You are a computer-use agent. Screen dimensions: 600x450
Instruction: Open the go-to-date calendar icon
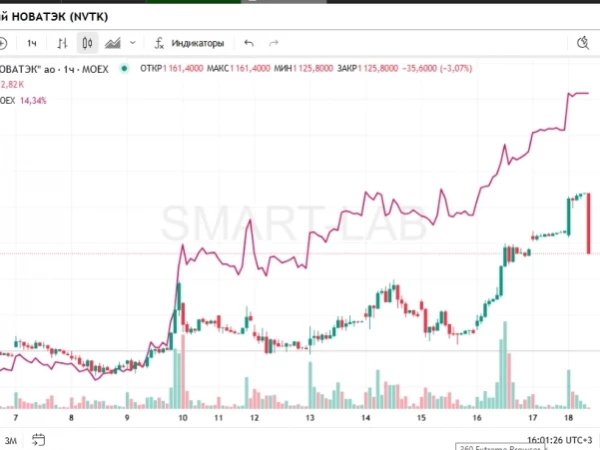click(38, 440)
